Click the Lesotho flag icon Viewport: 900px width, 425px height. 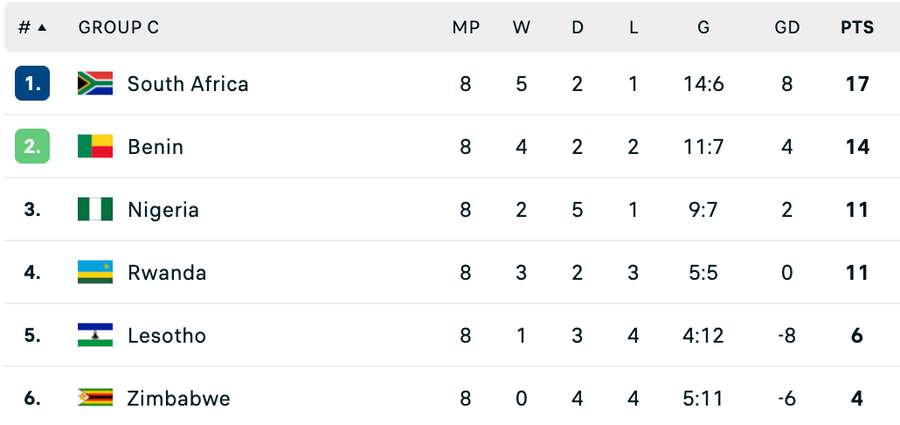tap(95, 335)
